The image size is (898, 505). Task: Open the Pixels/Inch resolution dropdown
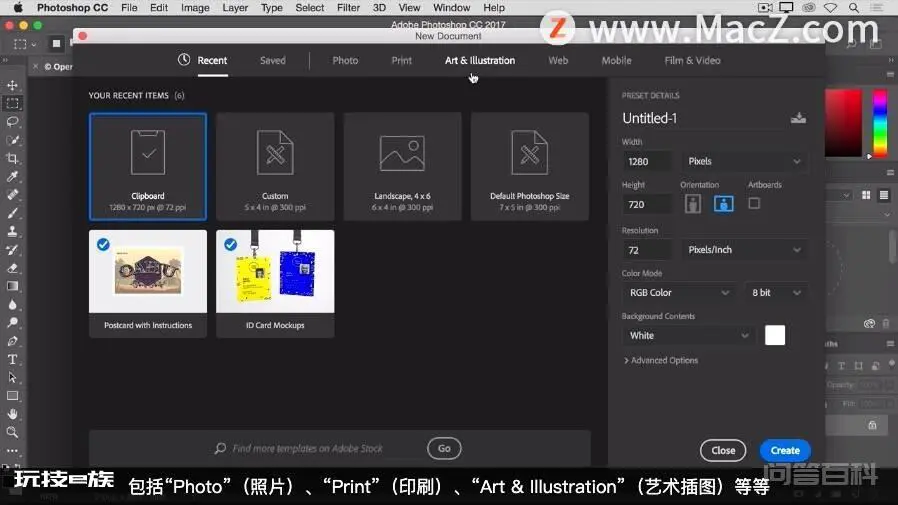click(x=744, y=250)
